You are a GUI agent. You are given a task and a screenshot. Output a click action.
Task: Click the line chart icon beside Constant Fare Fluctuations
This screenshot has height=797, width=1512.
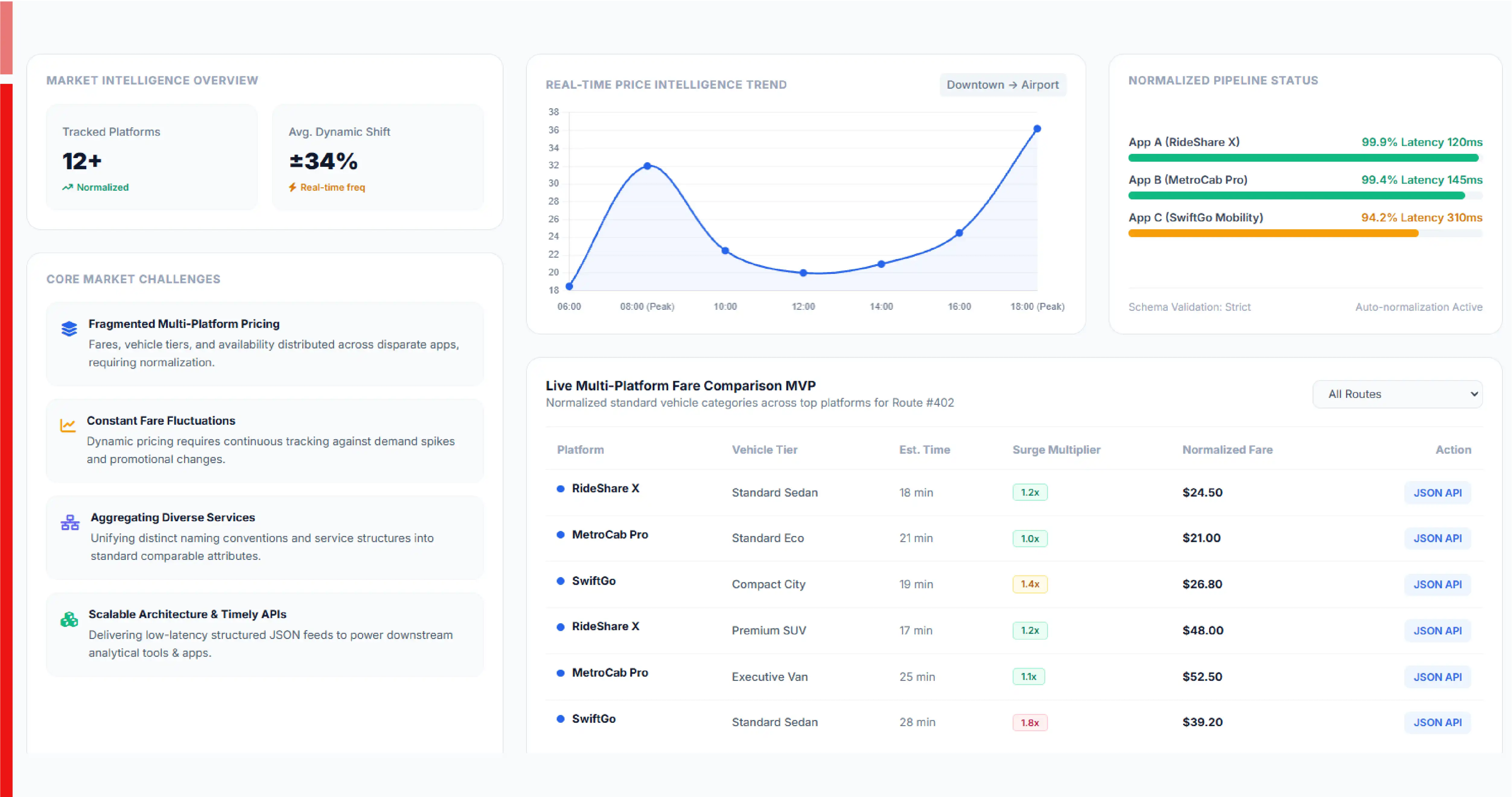click(68, 425)
